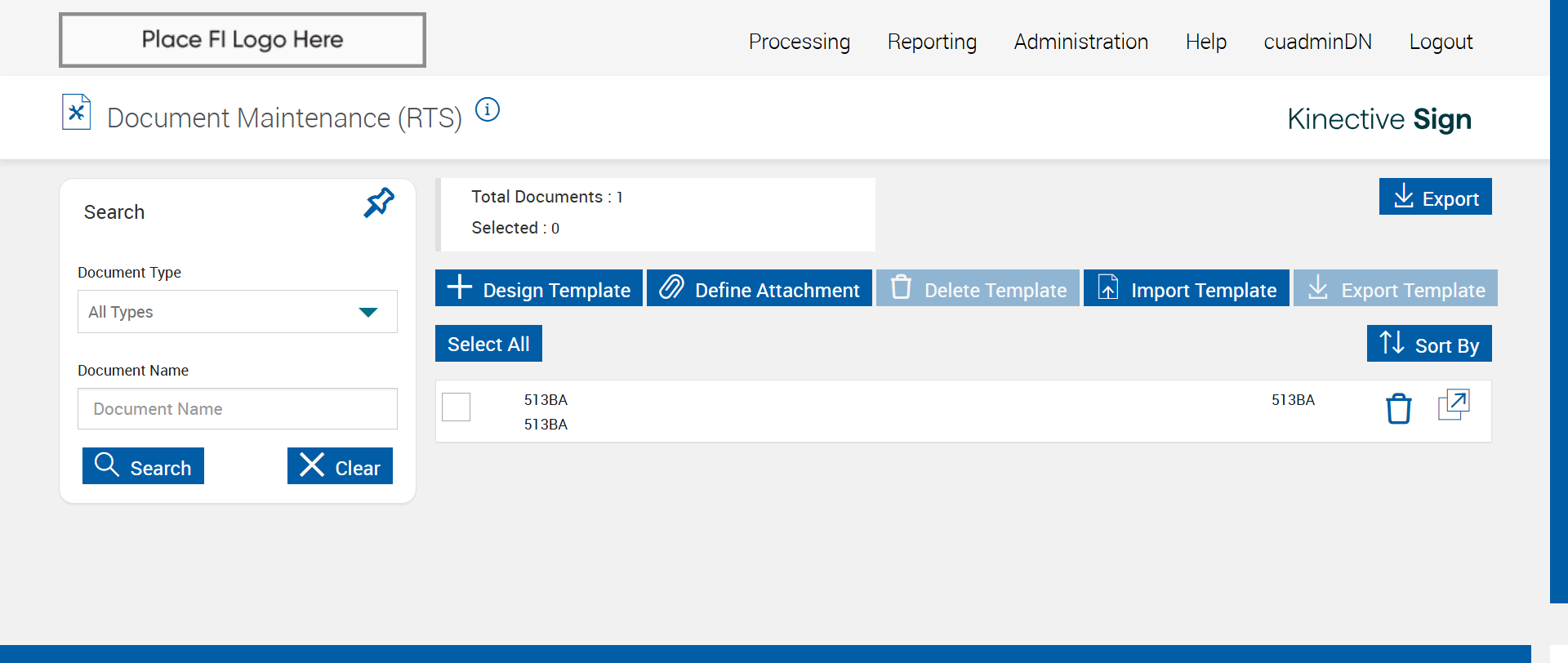Click the Logout link

1441,42
